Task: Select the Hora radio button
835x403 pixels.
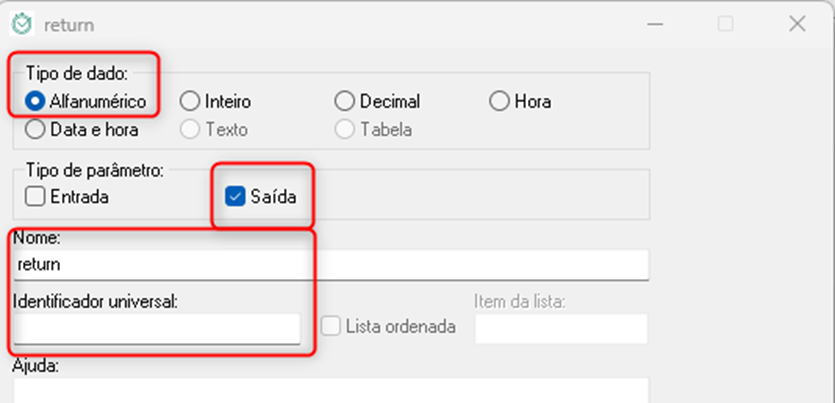Action: click(499, 101)
